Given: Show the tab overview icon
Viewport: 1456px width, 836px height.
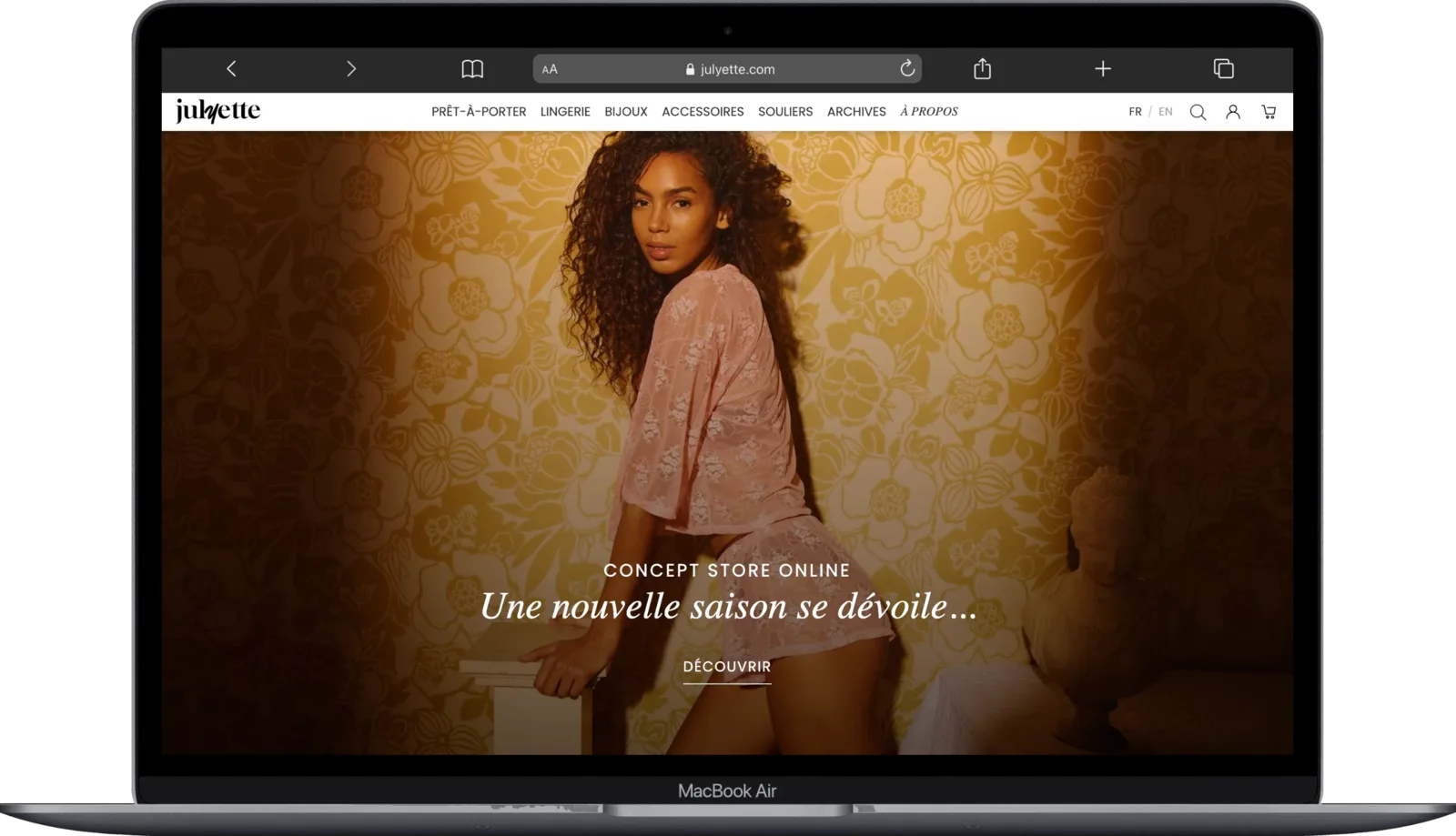Looking at the screenshot, I should pyautogui.click(x=1224, y=68).
